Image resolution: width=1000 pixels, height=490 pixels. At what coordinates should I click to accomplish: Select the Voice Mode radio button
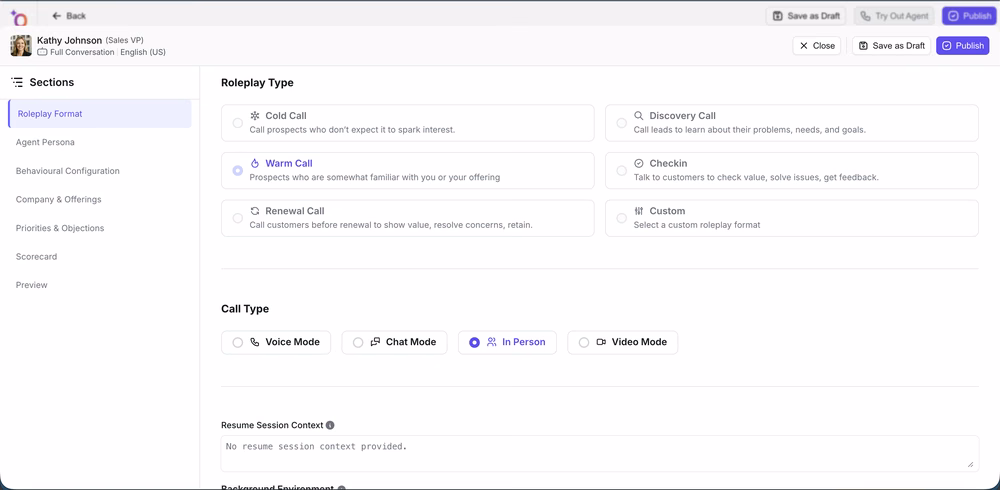tap(237, 343)
